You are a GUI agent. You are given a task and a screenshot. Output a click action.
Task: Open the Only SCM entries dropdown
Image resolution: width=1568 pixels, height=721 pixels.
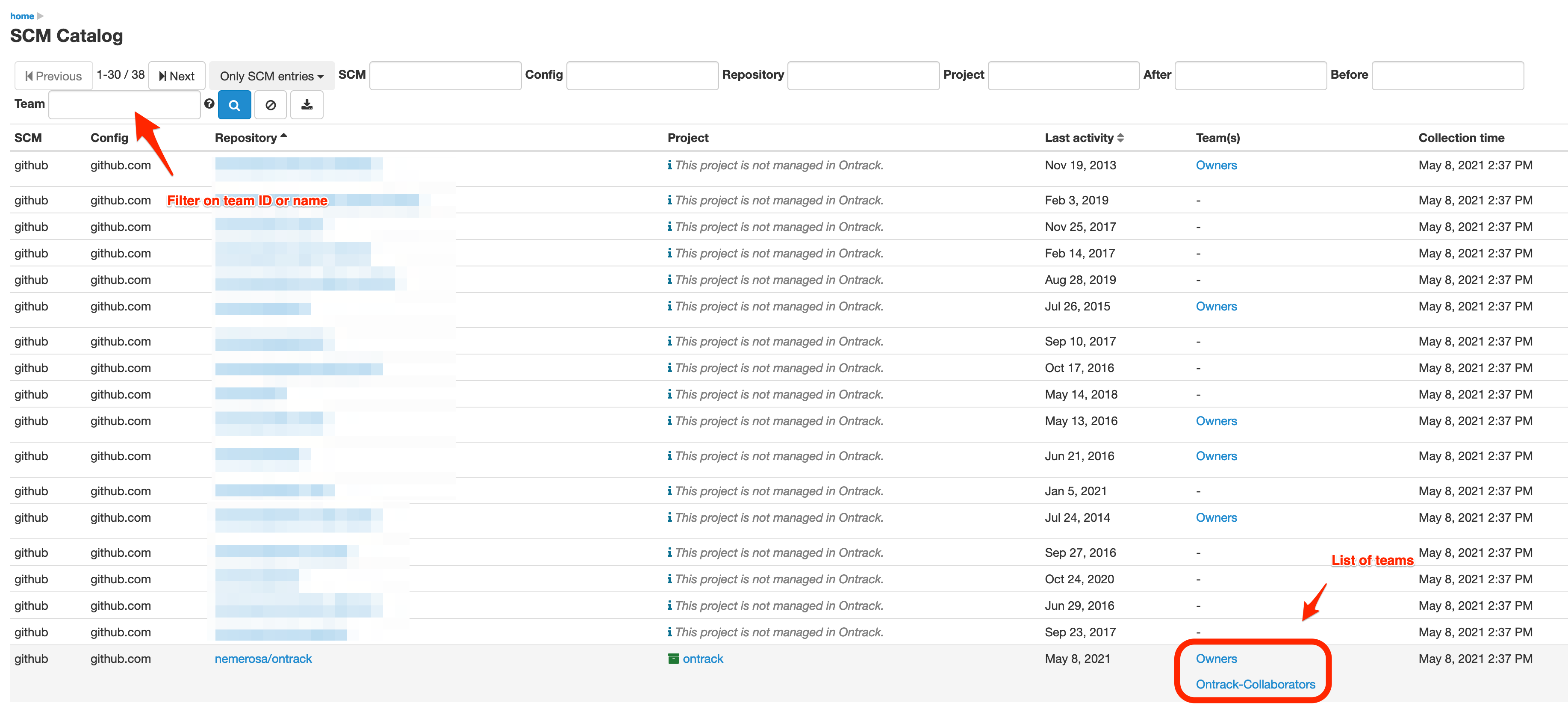click(271, 76)
